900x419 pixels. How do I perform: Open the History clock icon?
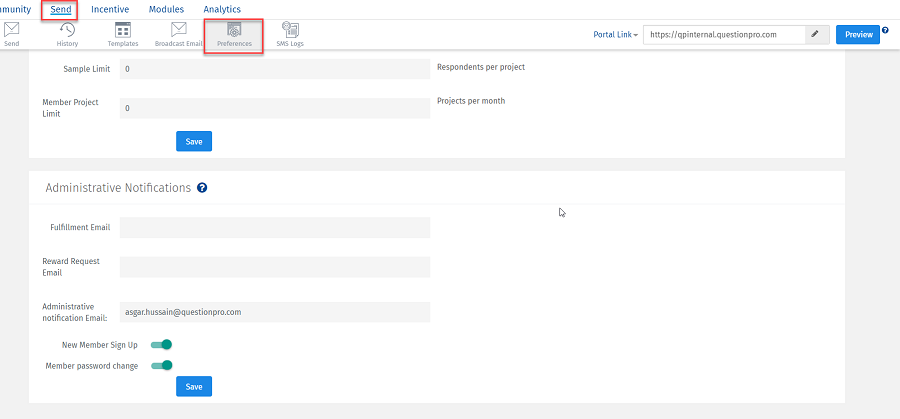(x=67, y=31)
